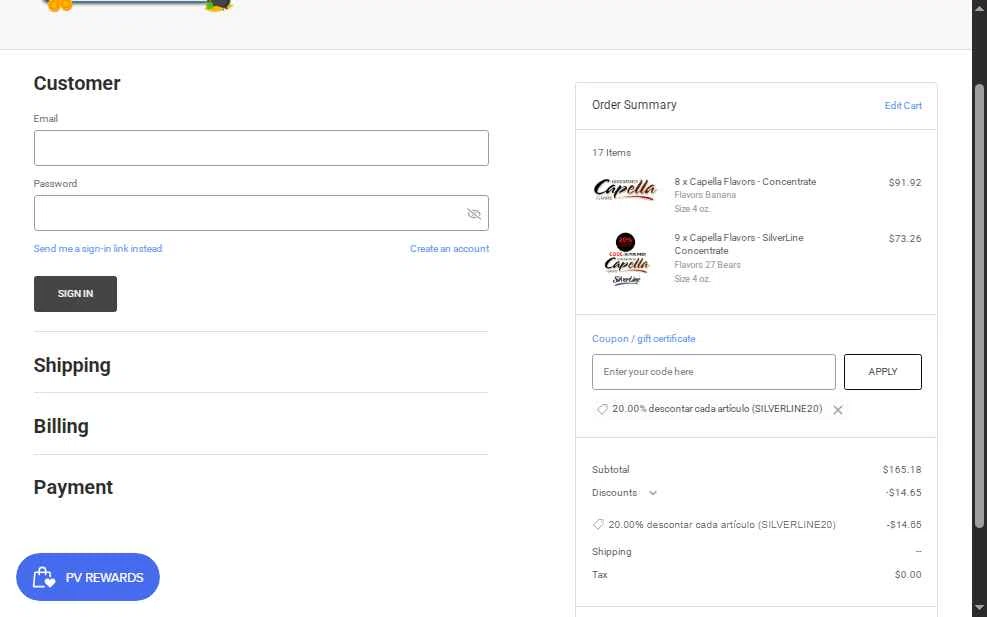This screenshot has height=617, width=987.
Task: Toggle password visibility eye icon
Action: click(x=474, y=214)
